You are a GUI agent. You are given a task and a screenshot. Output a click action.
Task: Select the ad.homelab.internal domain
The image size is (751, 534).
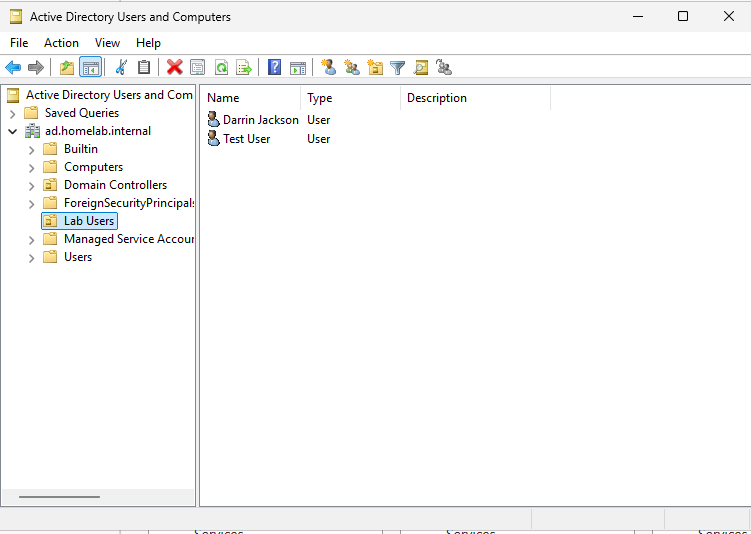pyautogui.click(x=98, y=131)
